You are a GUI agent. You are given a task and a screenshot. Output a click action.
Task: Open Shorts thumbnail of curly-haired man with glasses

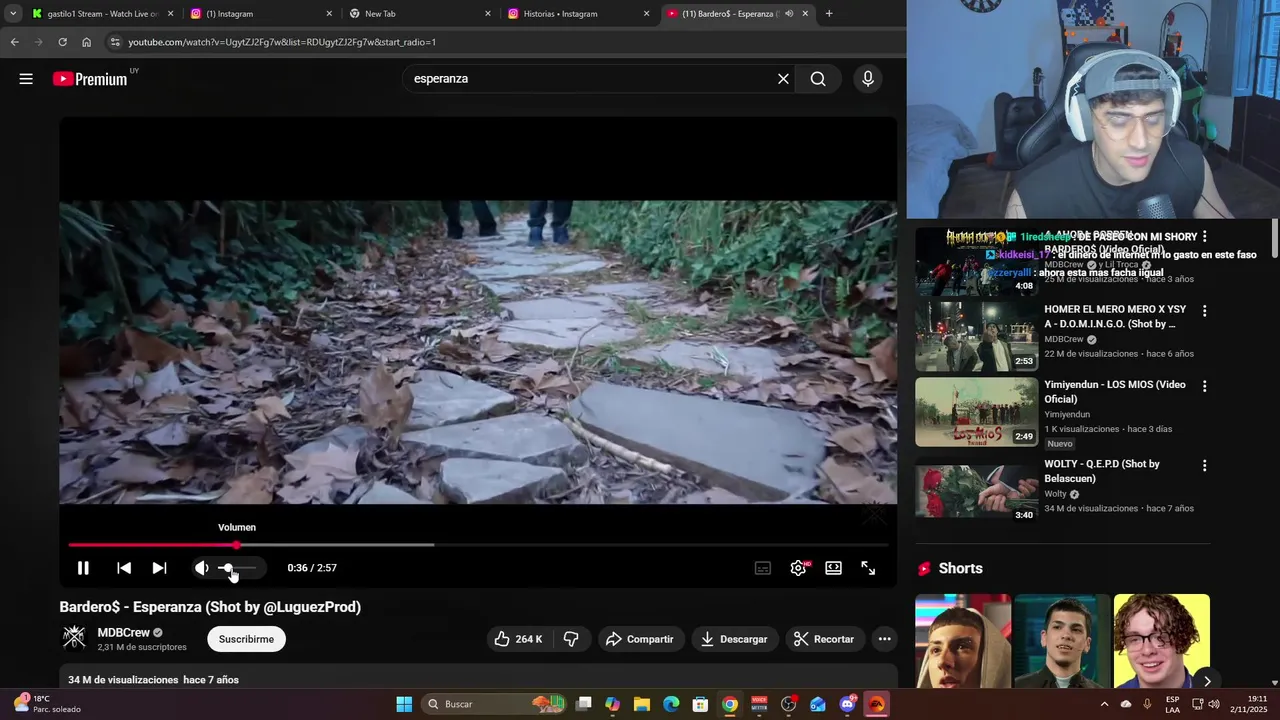(x=1161, y=641)
